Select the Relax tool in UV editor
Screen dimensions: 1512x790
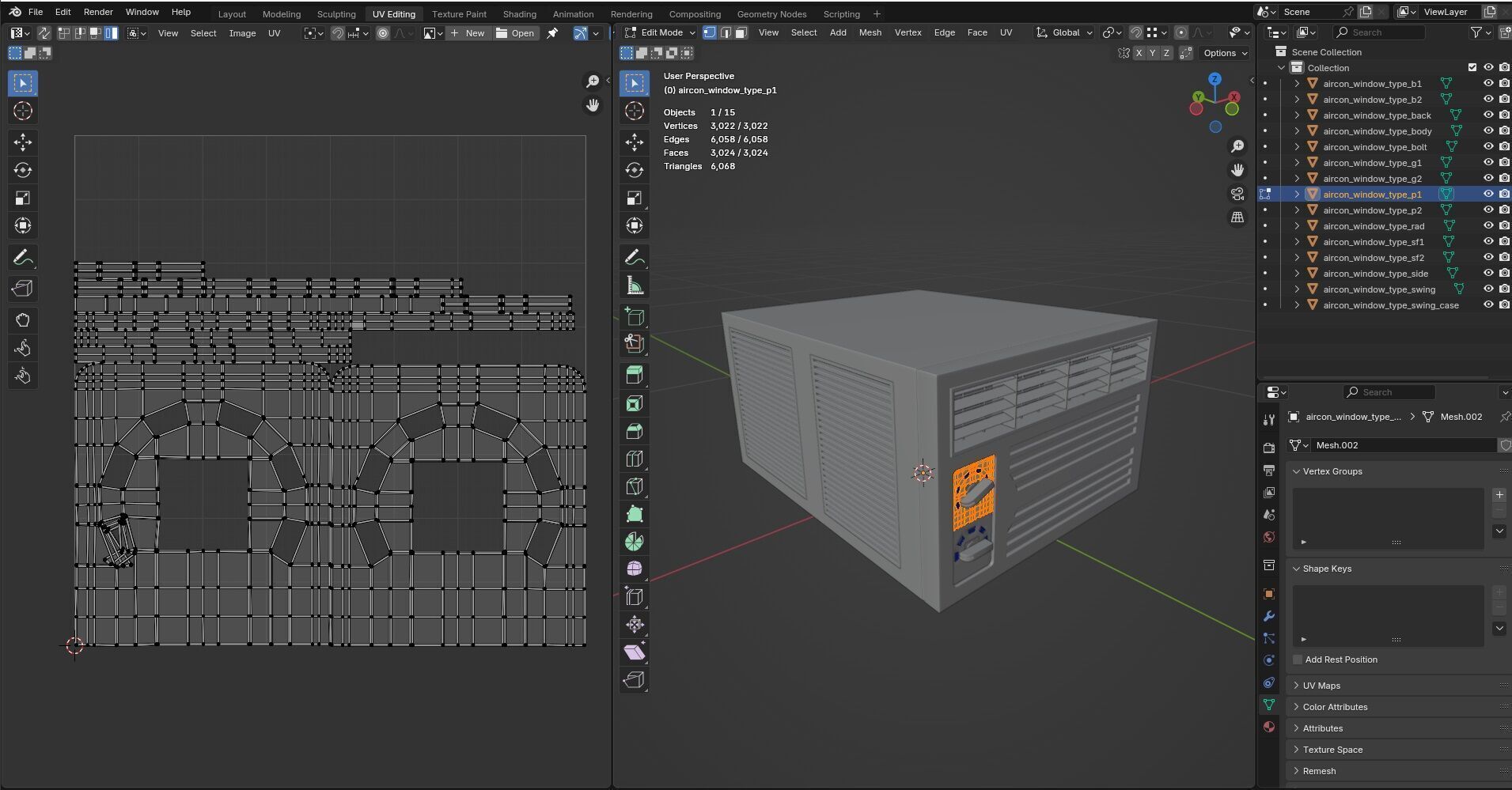[22, 348]
